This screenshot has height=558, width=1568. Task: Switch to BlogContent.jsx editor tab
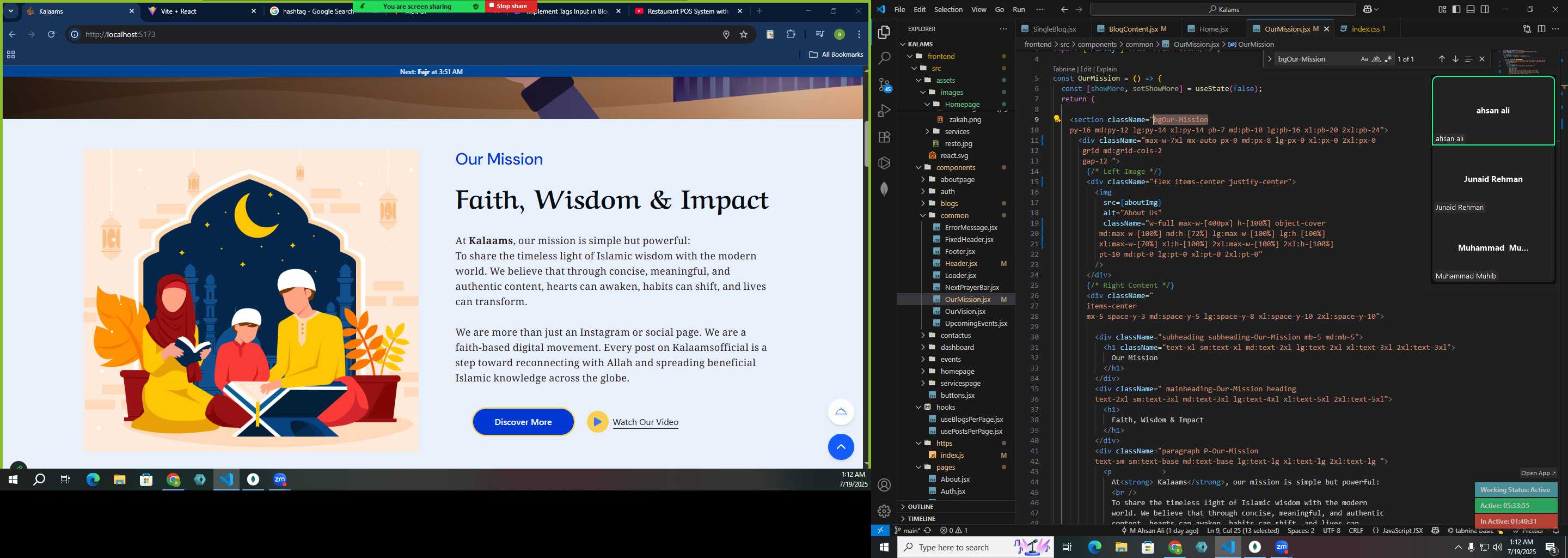1136,29
